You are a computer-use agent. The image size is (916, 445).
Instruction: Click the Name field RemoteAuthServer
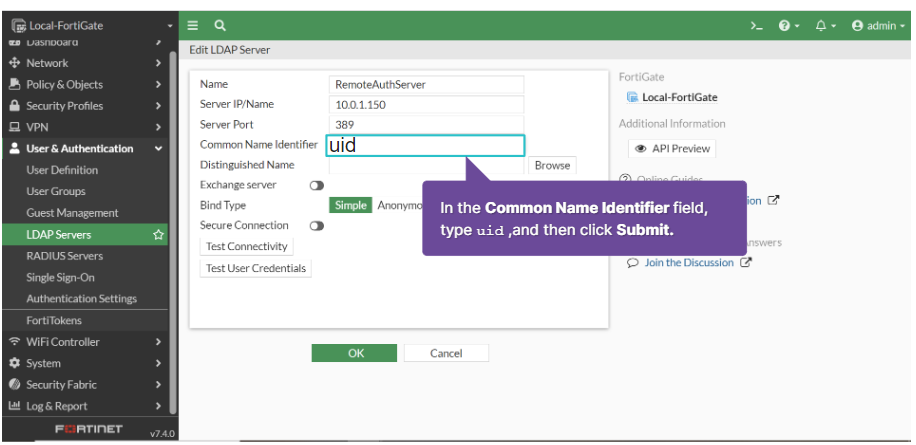tap(426, 85)
